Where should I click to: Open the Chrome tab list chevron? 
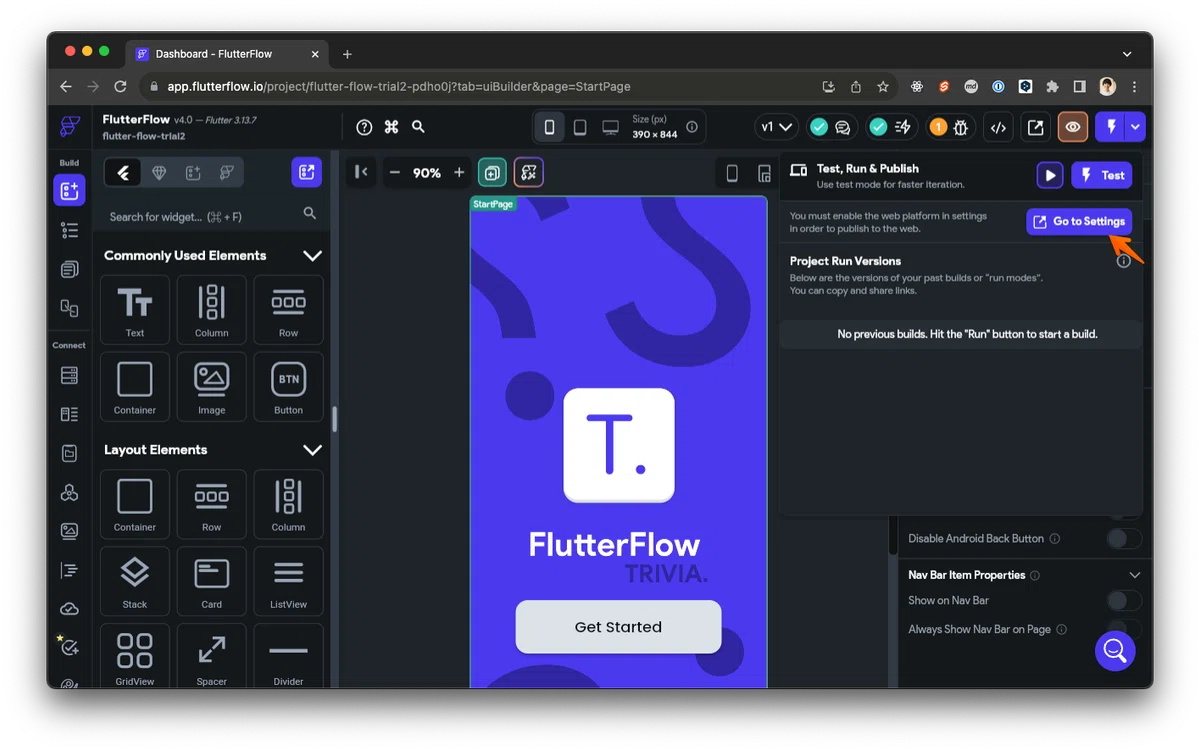coord(1127,54)
